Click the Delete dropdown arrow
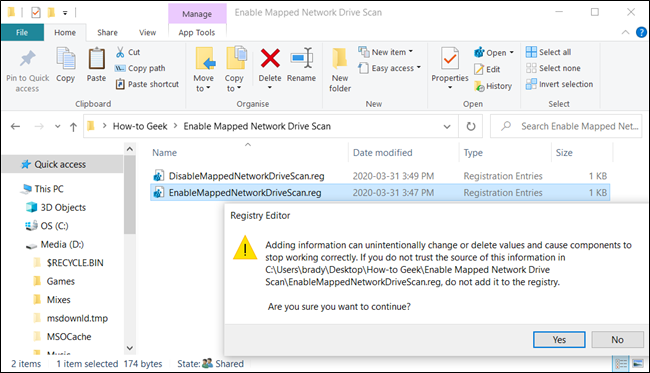The image size is (650, 373). [x=270, y=87]
